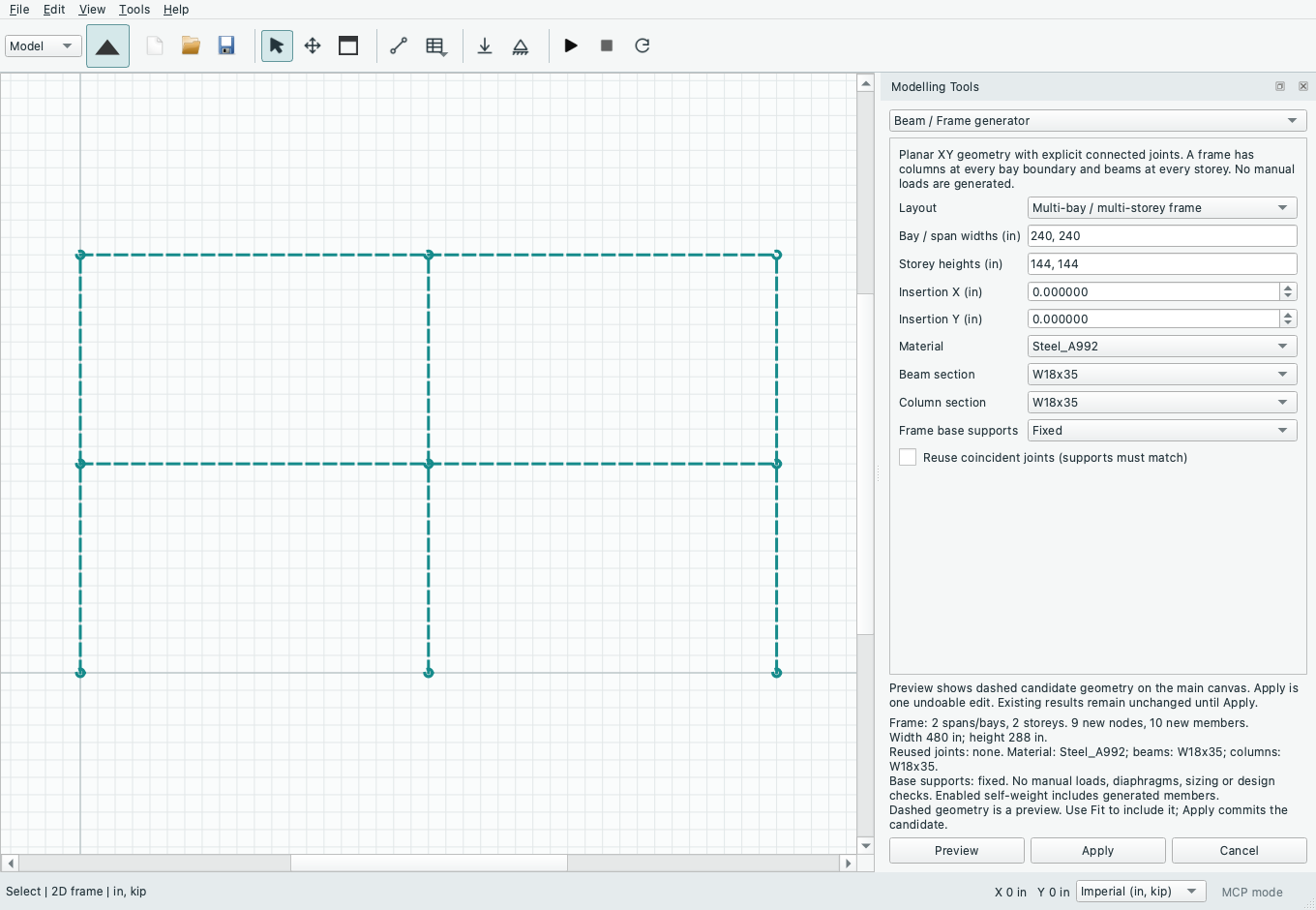
Task: Float the Modelling Tools panel
Action: click(1280, 86)
